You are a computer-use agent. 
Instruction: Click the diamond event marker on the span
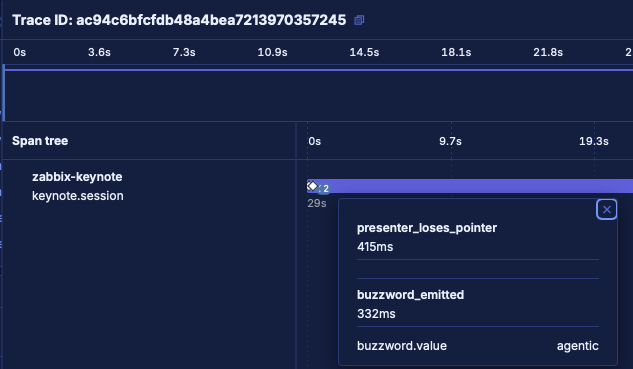[x=312, y=186]
